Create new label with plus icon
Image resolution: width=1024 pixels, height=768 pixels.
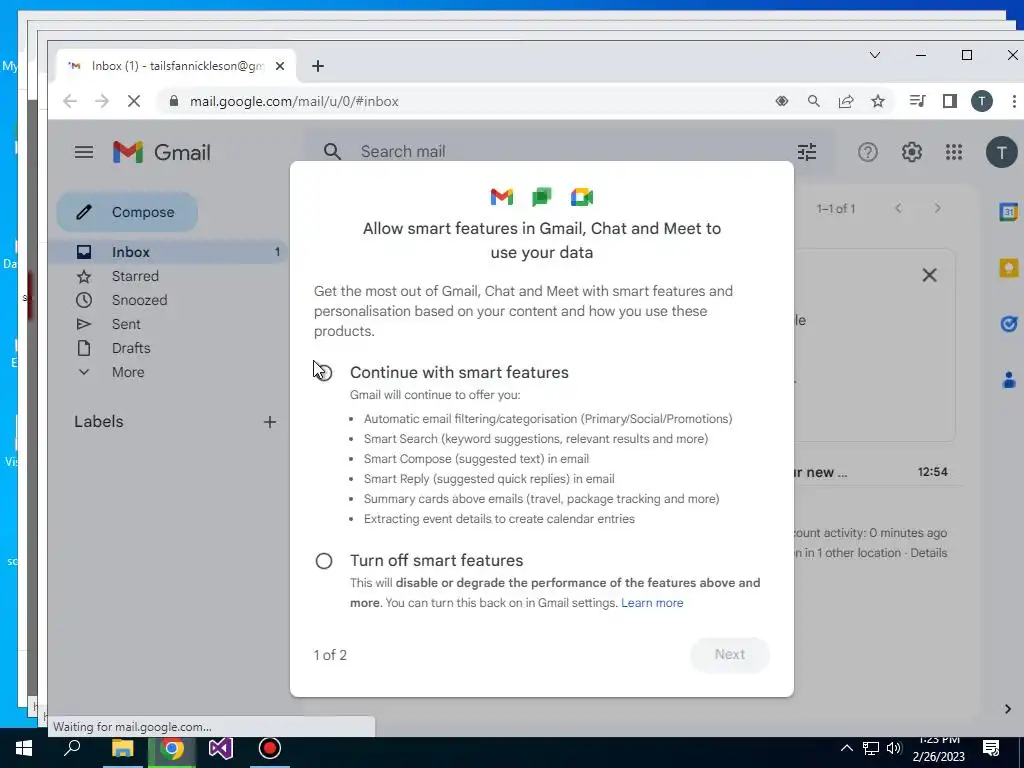270,422
